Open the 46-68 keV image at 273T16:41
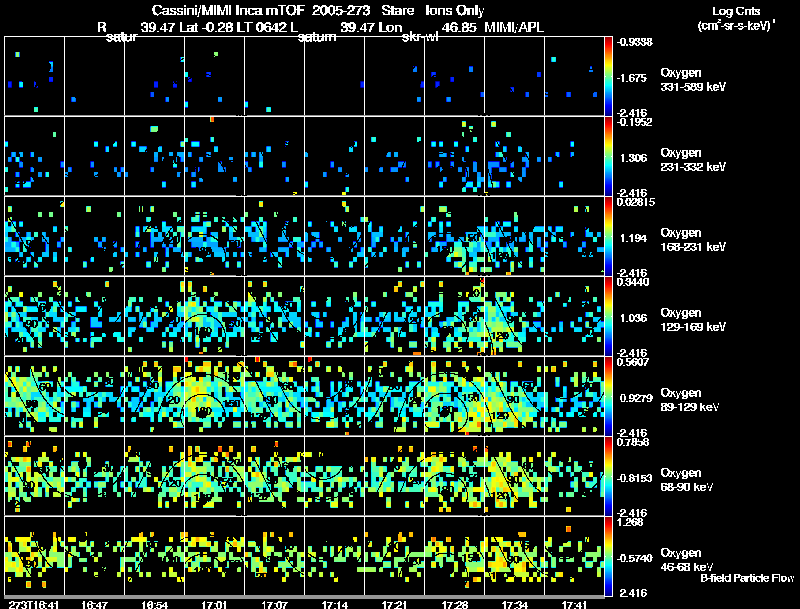The height and width of the screenshot is (609, 800). (x=34, y=556)
